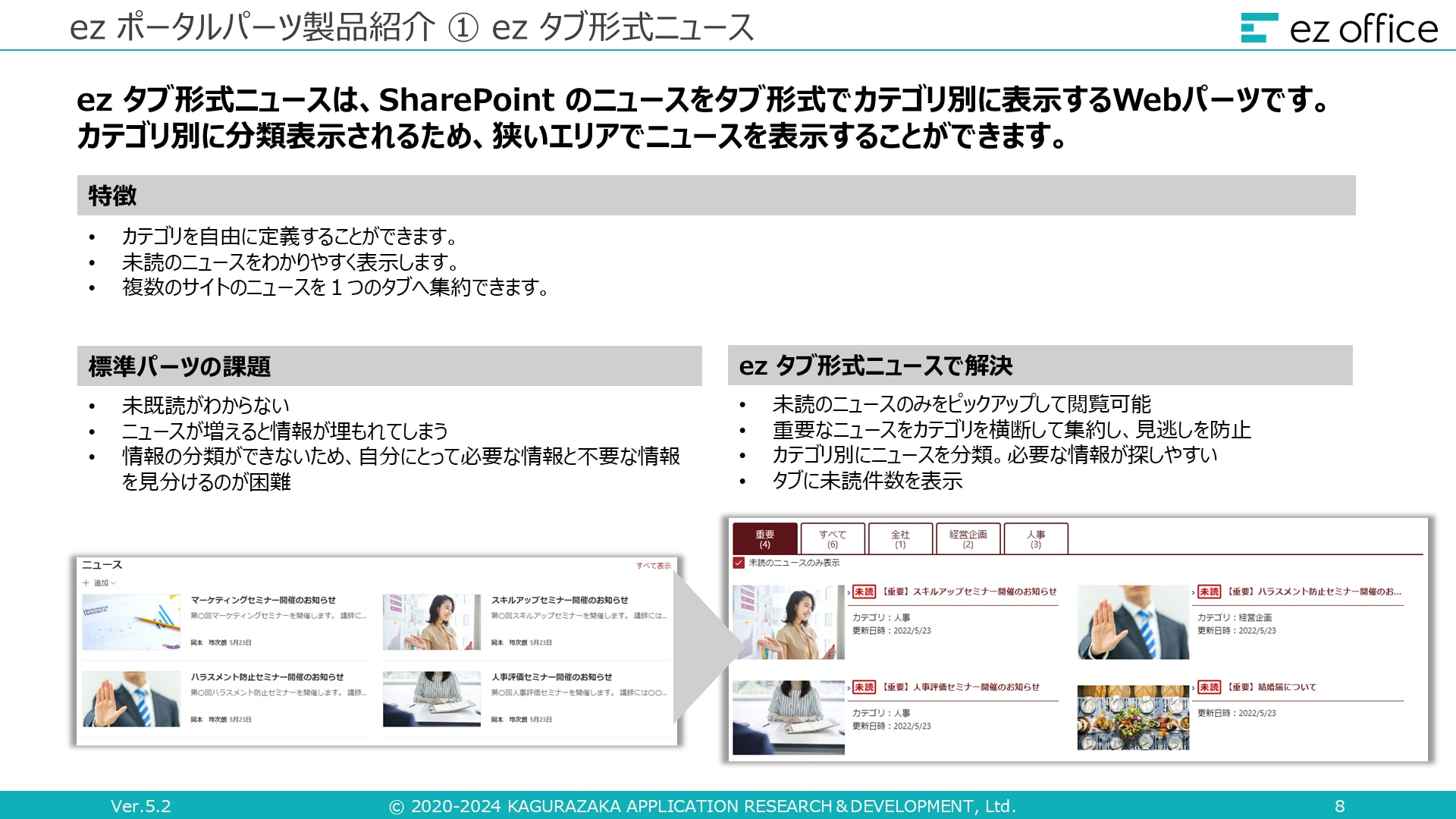Open 人事評価セミナー開催のお知らせ in ニュース panel
This screenshot has width=1456, height=819.
[551, 677]
